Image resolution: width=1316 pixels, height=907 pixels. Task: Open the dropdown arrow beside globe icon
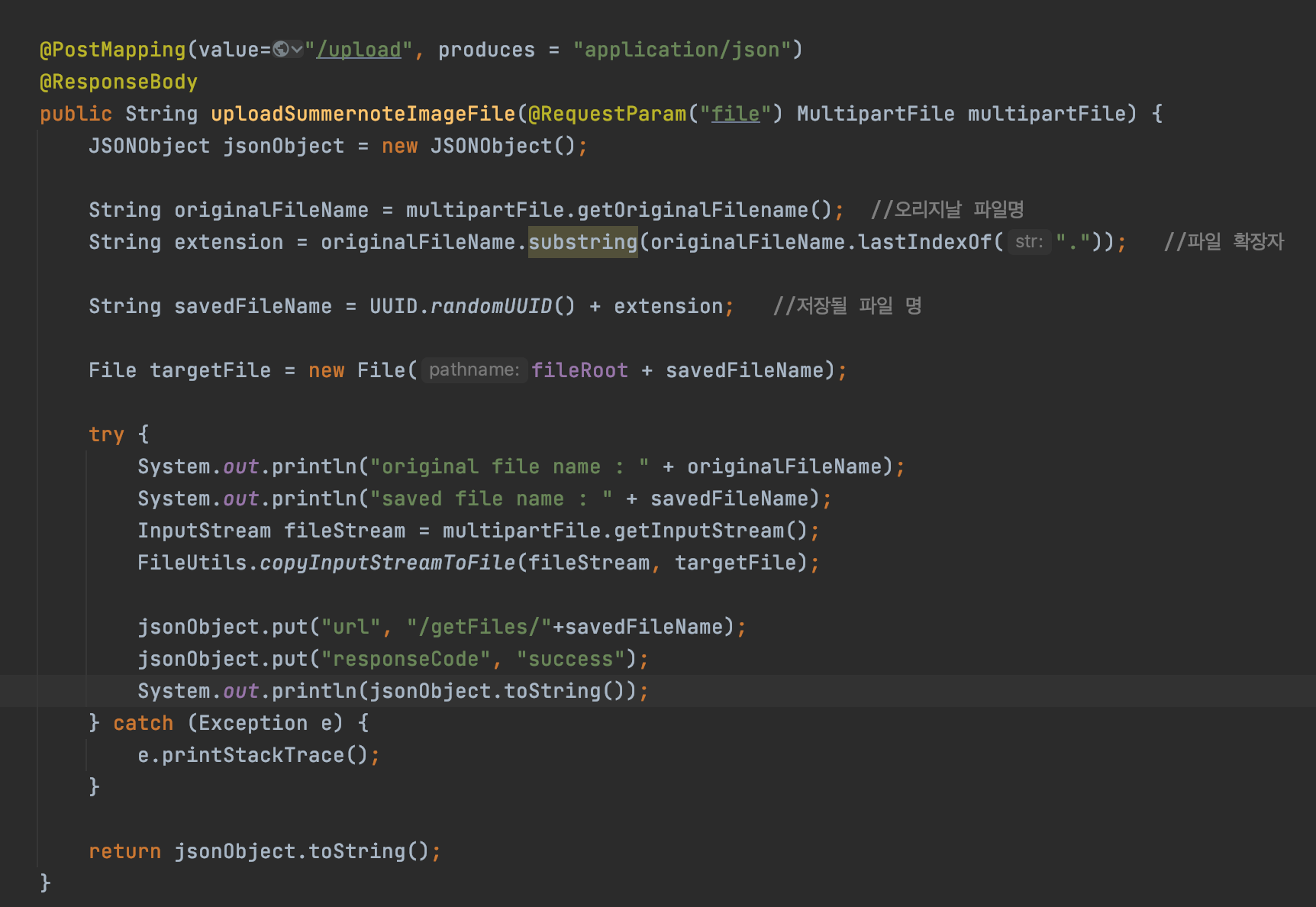pyautogui.click(x=296, y=50)
